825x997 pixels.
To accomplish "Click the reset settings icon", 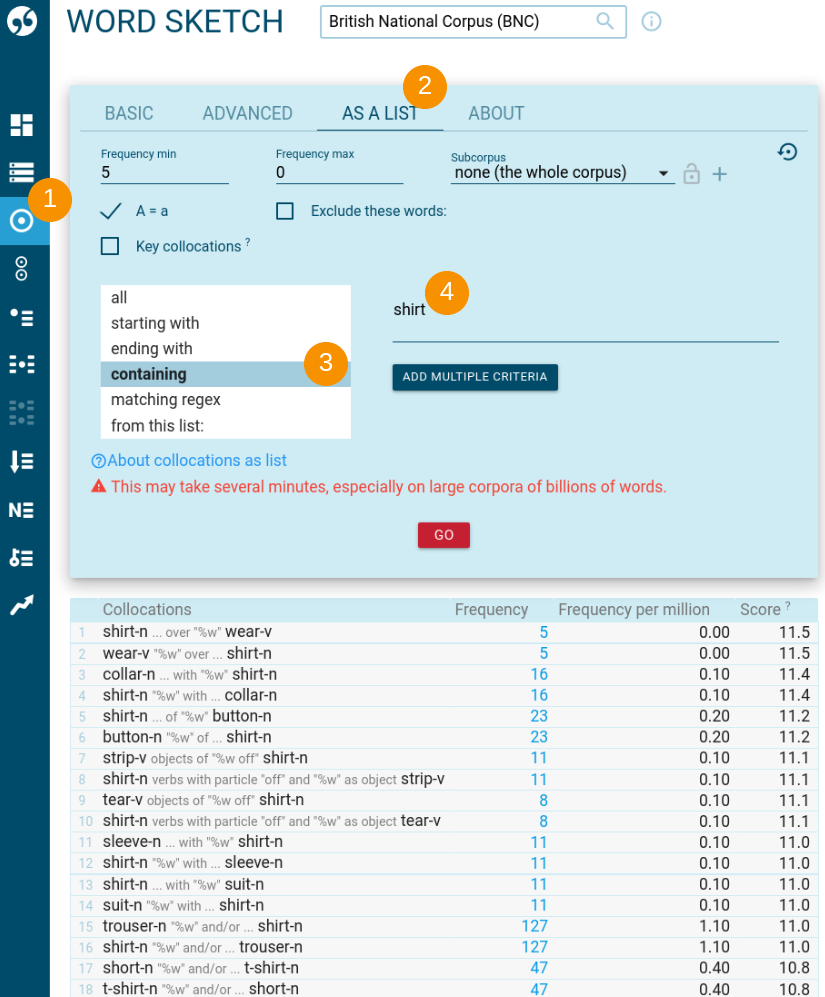I will [787, 152].
